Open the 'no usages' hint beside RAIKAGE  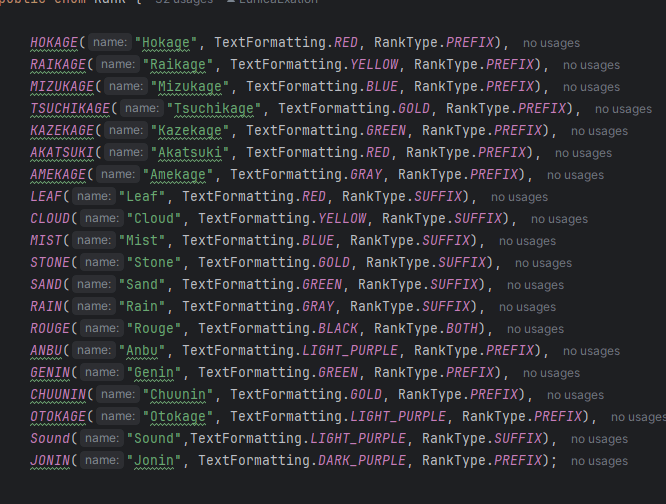[x=591, y=65]
